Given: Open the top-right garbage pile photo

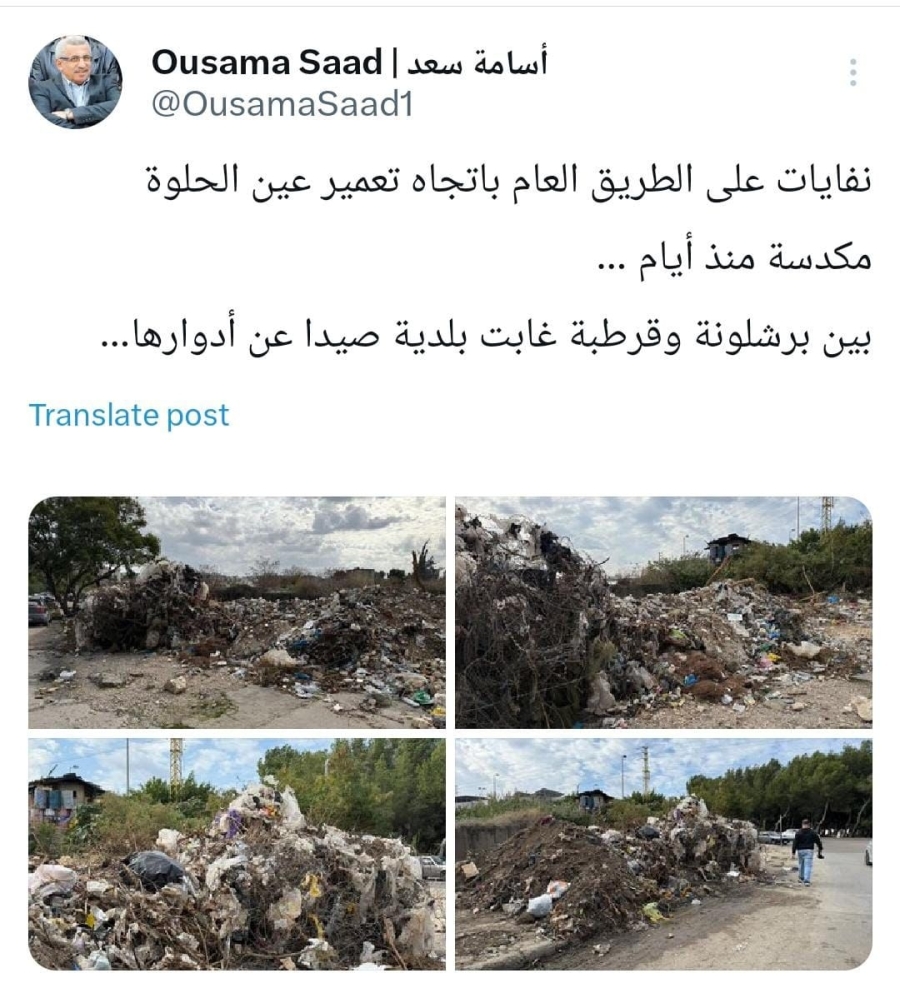Looking at the screenshot, I should (663, 613).
